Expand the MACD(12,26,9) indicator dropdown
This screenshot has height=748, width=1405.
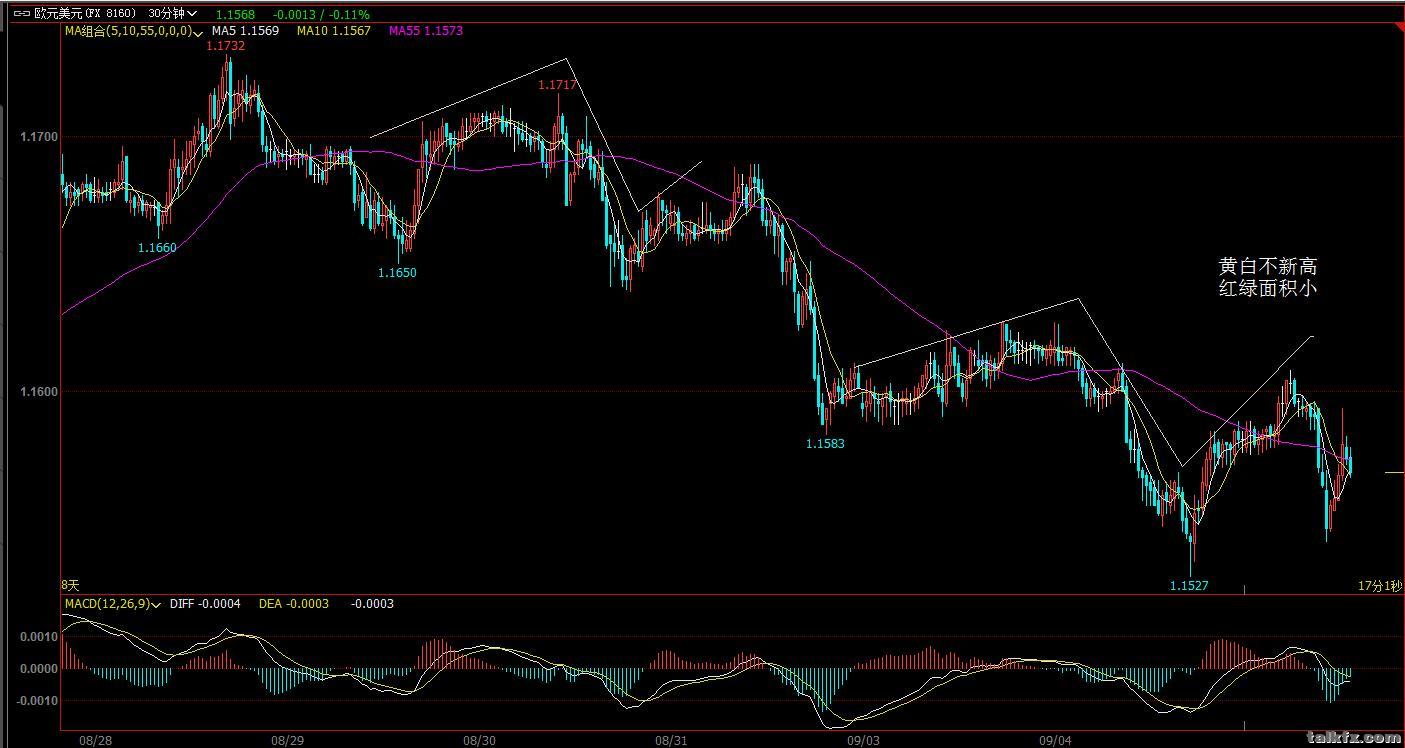(x=156, y=604)
